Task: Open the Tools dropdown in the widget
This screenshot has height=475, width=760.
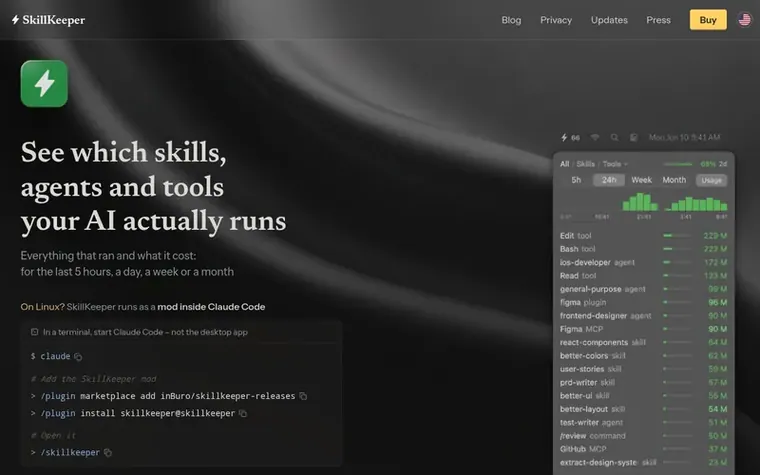Action: tap(615, 164)
